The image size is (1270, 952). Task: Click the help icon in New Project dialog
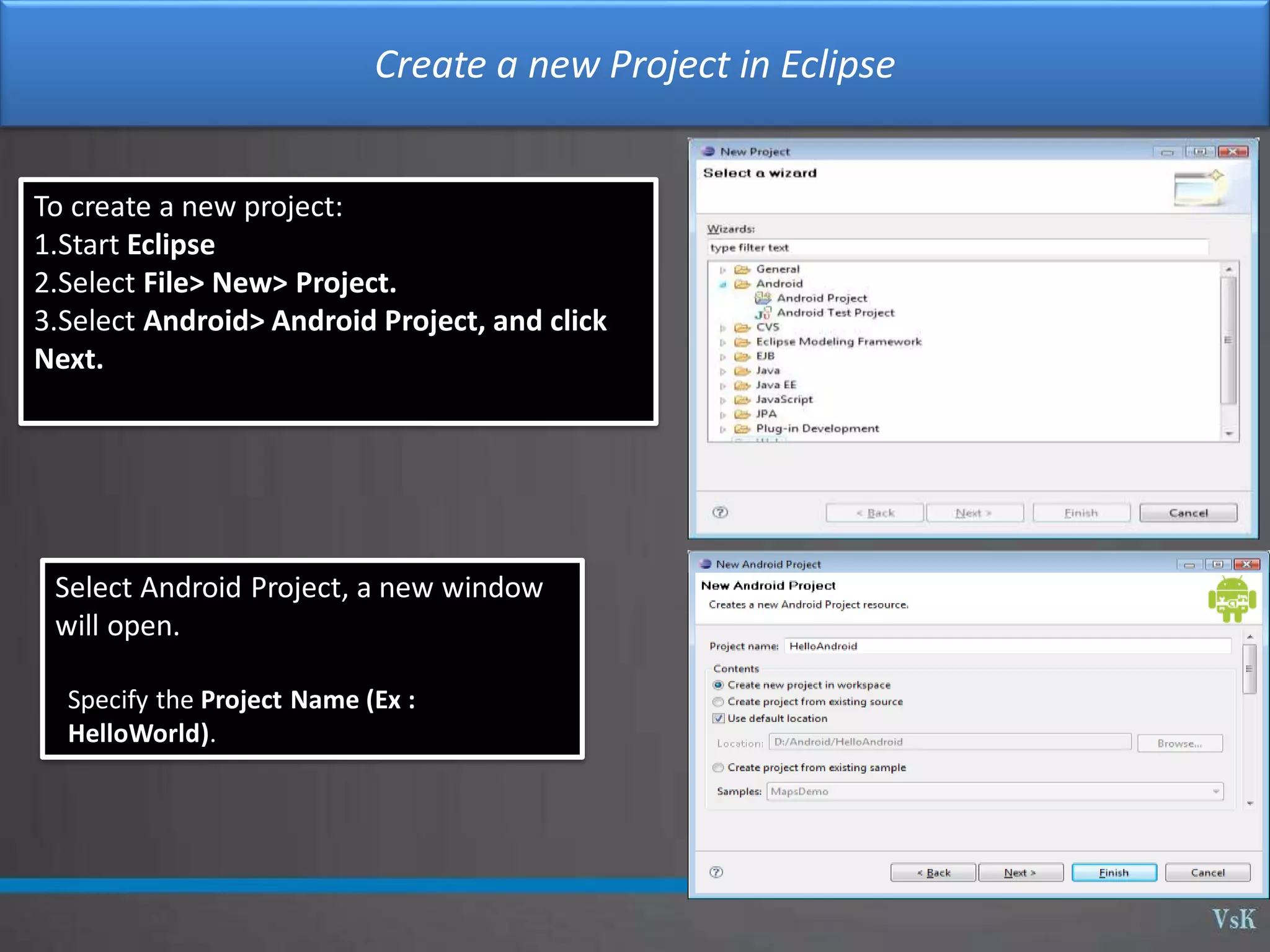pos(720,512)
